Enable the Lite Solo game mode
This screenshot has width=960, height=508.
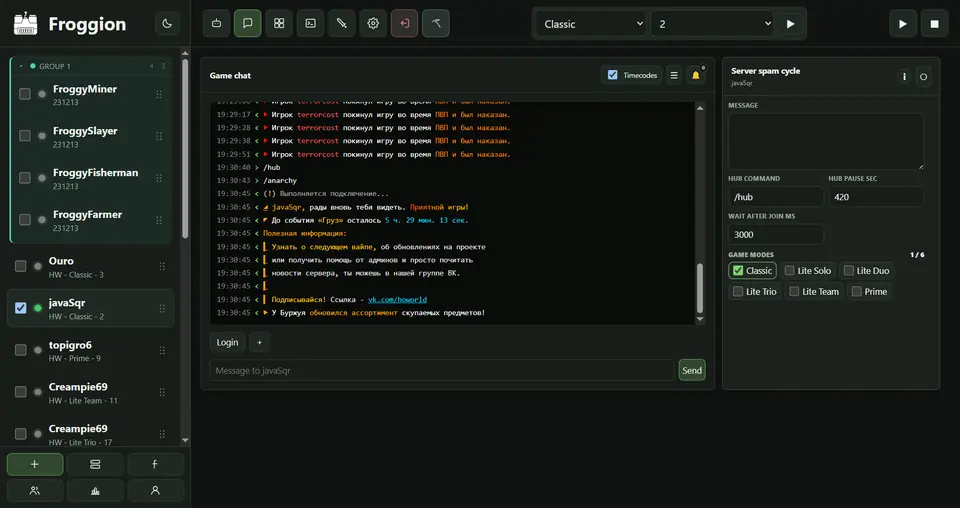click(x=790, y=271)
